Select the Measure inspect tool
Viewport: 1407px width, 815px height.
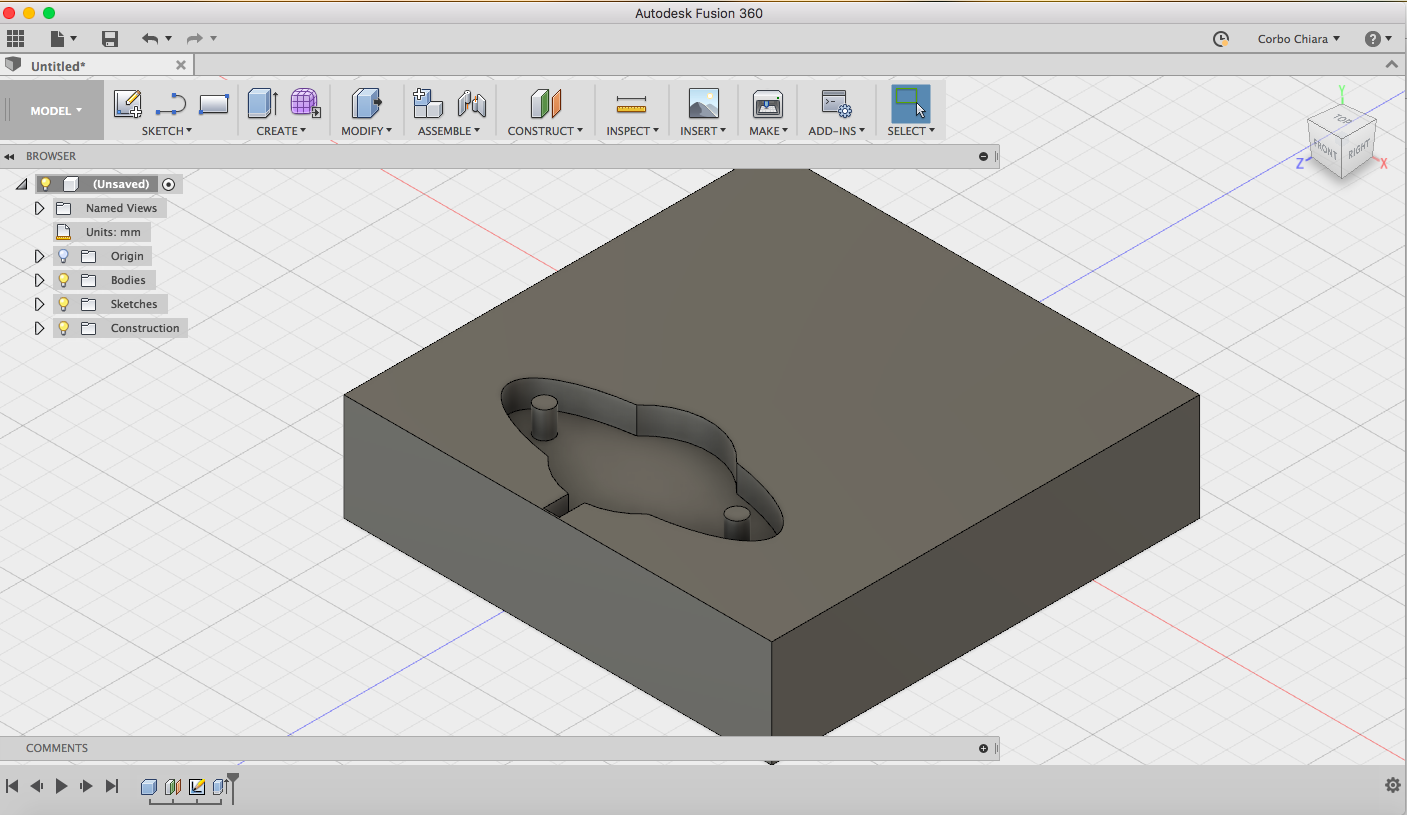point(631,104)
